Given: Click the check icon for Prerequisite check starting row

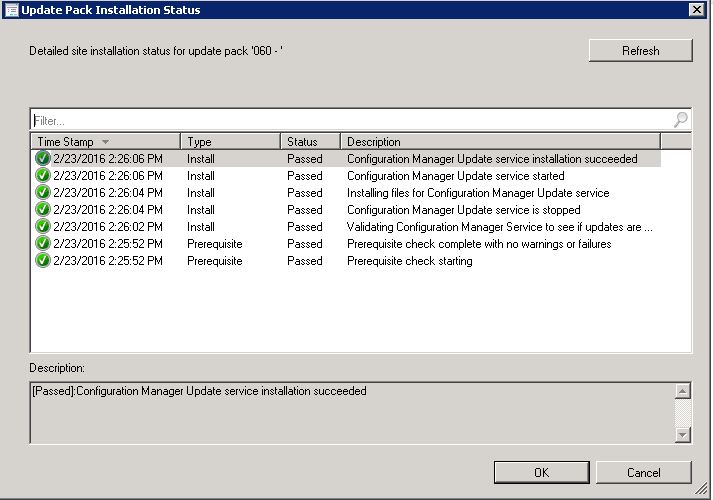Looking at the screenshot, I should (42, 261).
